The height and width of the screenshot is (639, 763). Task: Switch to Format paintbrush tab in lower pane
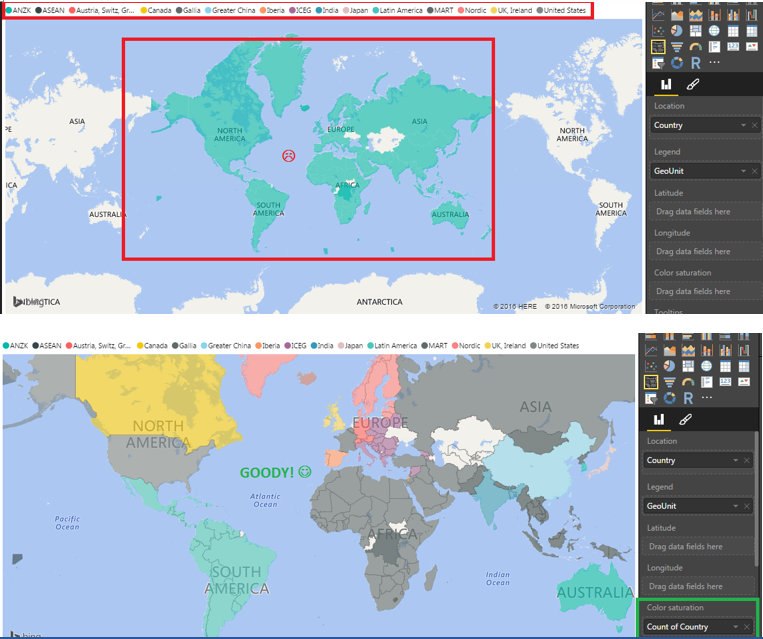click(685, 420)
